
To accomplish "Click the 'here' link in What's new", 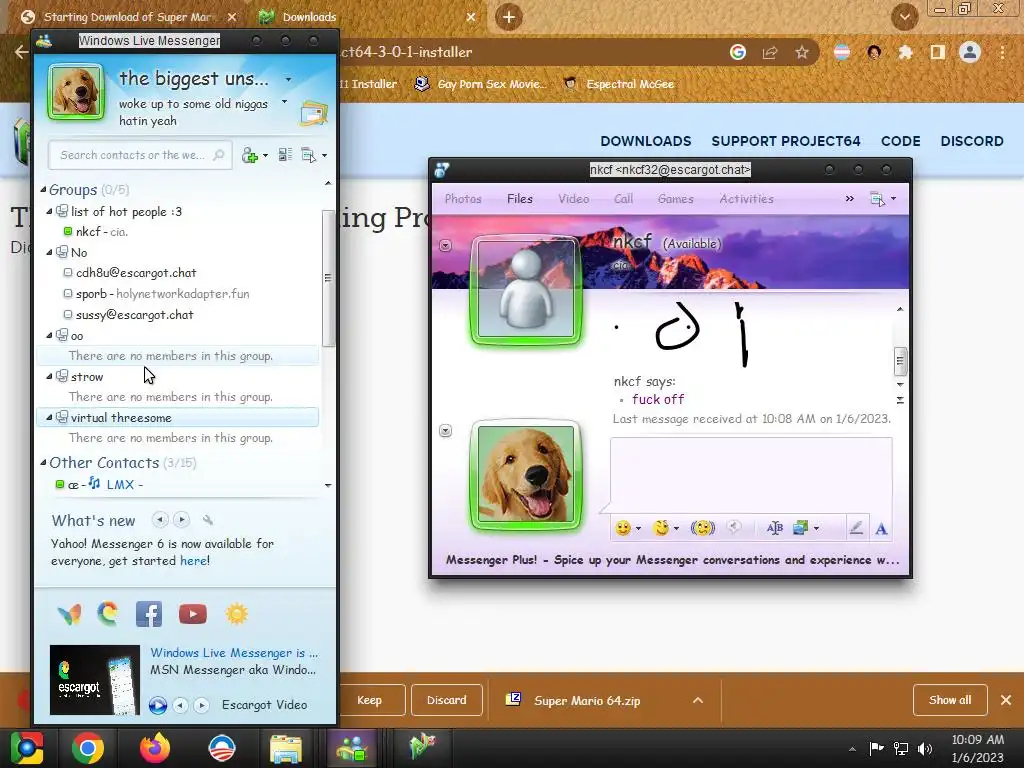I will click(193, 560).
